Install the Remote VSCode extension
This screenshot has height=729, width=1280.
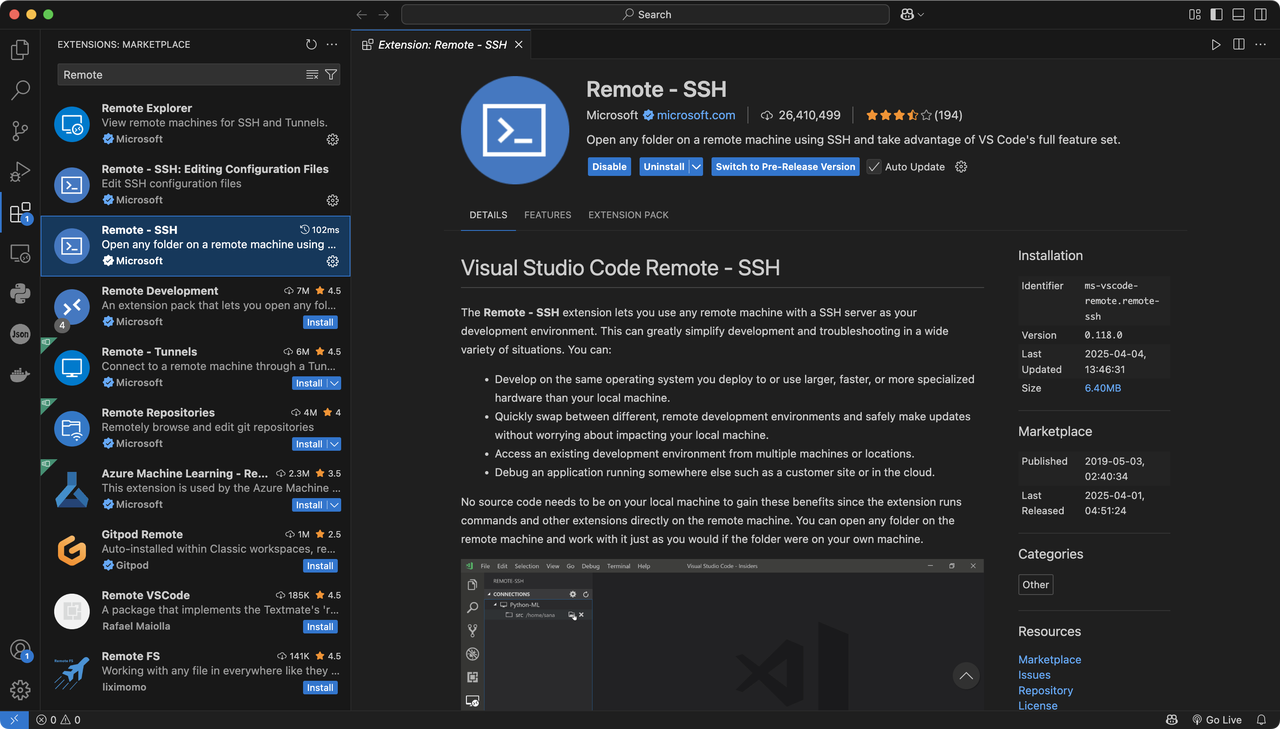click(320, 627)
